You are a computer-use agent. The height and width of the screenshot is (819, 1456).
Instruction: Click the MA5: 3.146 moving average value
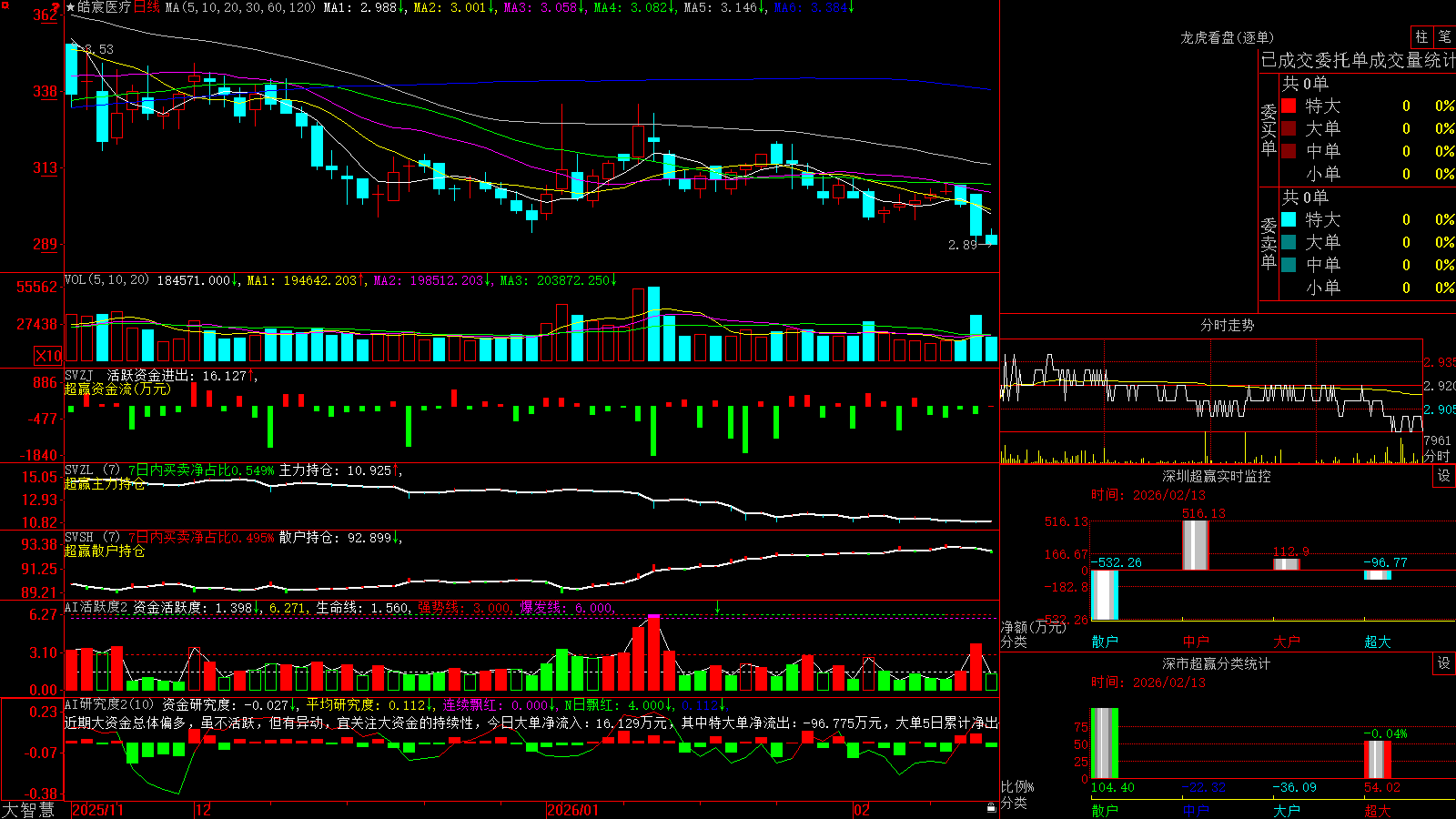(x=723, y=7)
